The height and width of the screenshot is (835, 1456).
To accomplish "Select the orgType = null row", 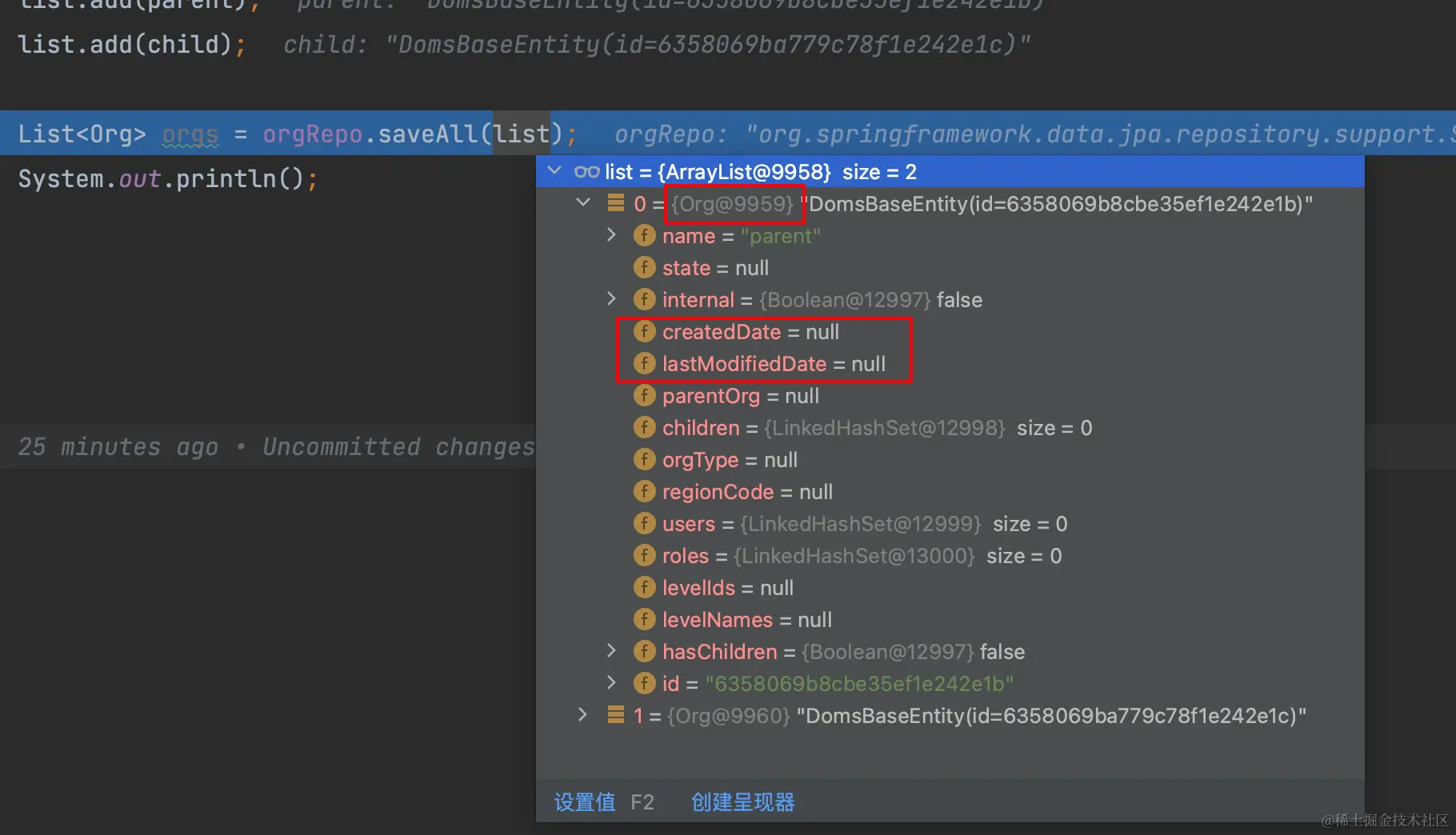I will pyautogui.click(x=950, y=459).
